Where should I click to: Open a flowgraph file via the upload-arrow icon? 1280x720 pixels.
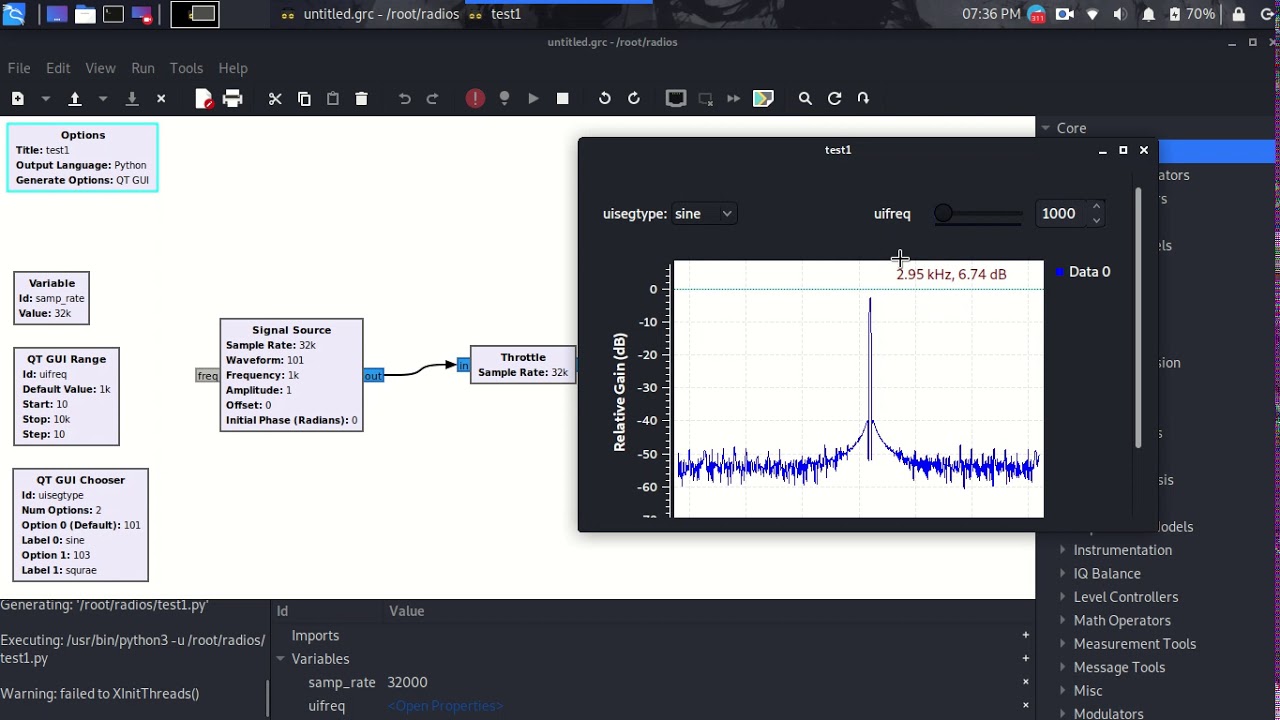74,98
